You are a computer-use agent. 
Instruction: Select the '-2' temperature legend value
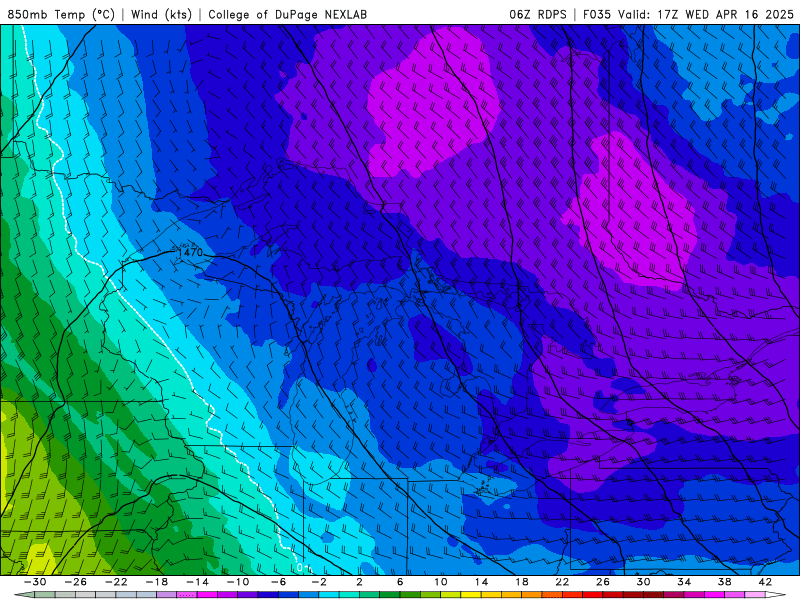(x=319, y=582)
